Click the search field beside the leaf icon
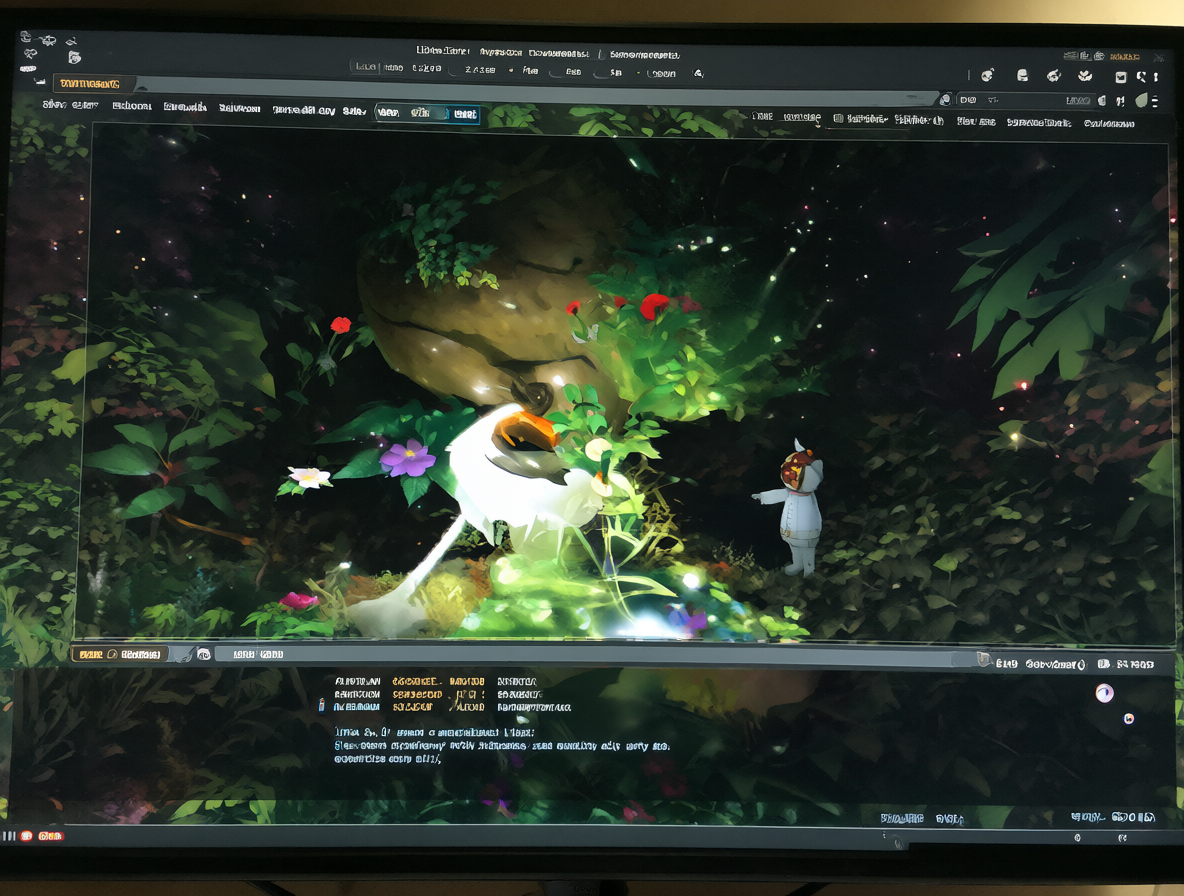Image resolution: width=1184 pixels, height=896 pixels. tap(1025, 100)
